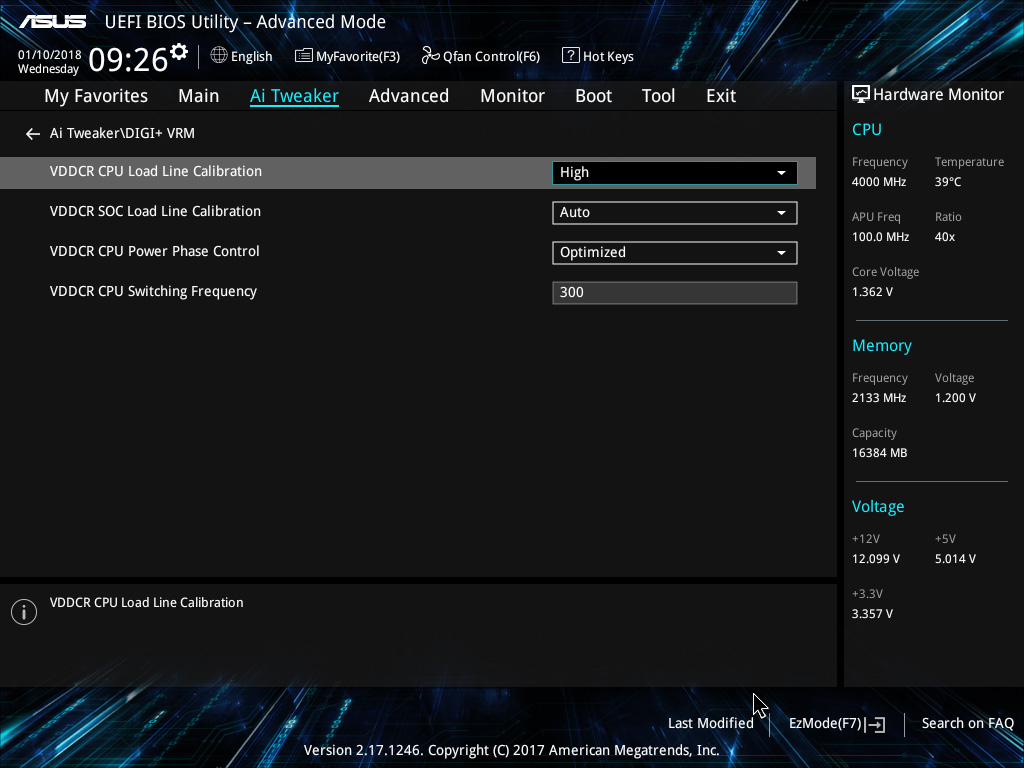
Task: Open VDDCR SOC Load Line Calibration dropdown
Action: click(x=675, y=213)
